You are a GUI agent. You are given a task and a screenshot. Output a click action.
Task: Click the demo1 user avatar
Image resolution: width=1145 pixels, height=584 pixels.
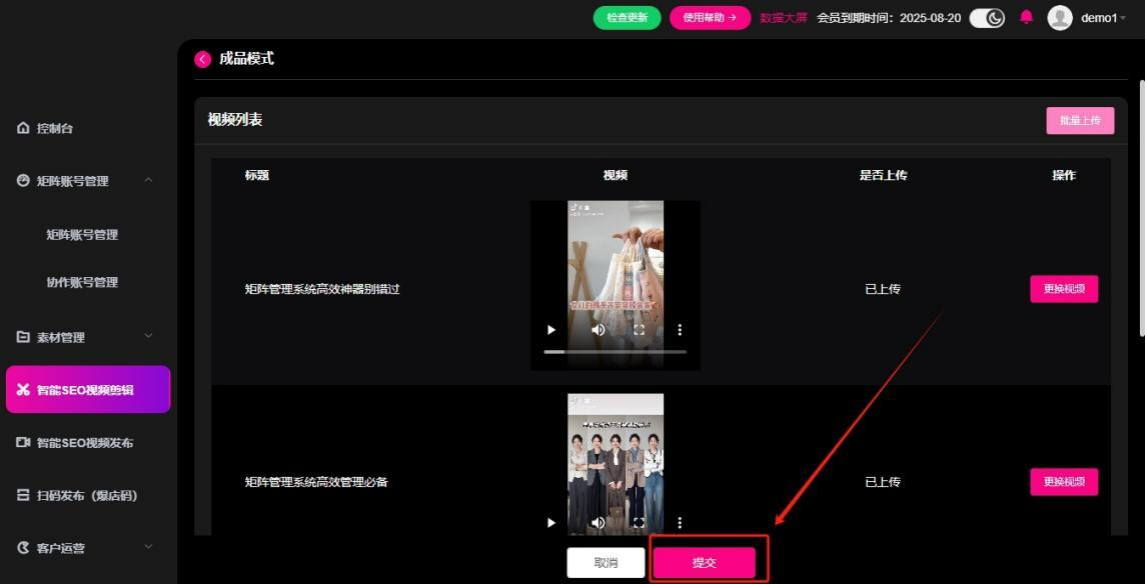pos(1059,18)
